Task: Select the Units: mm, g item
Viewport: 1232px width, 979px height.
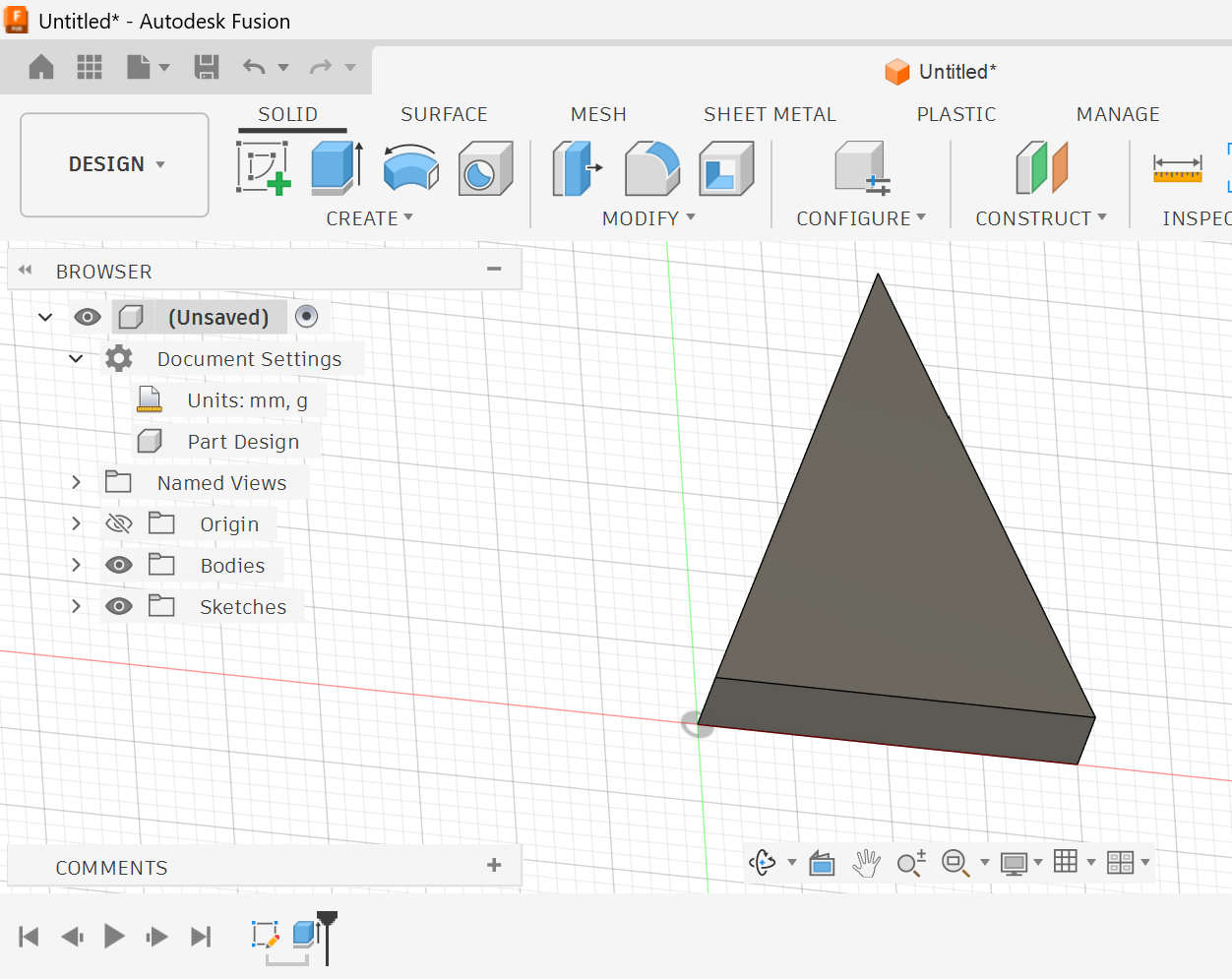Action: pos(247,400)
